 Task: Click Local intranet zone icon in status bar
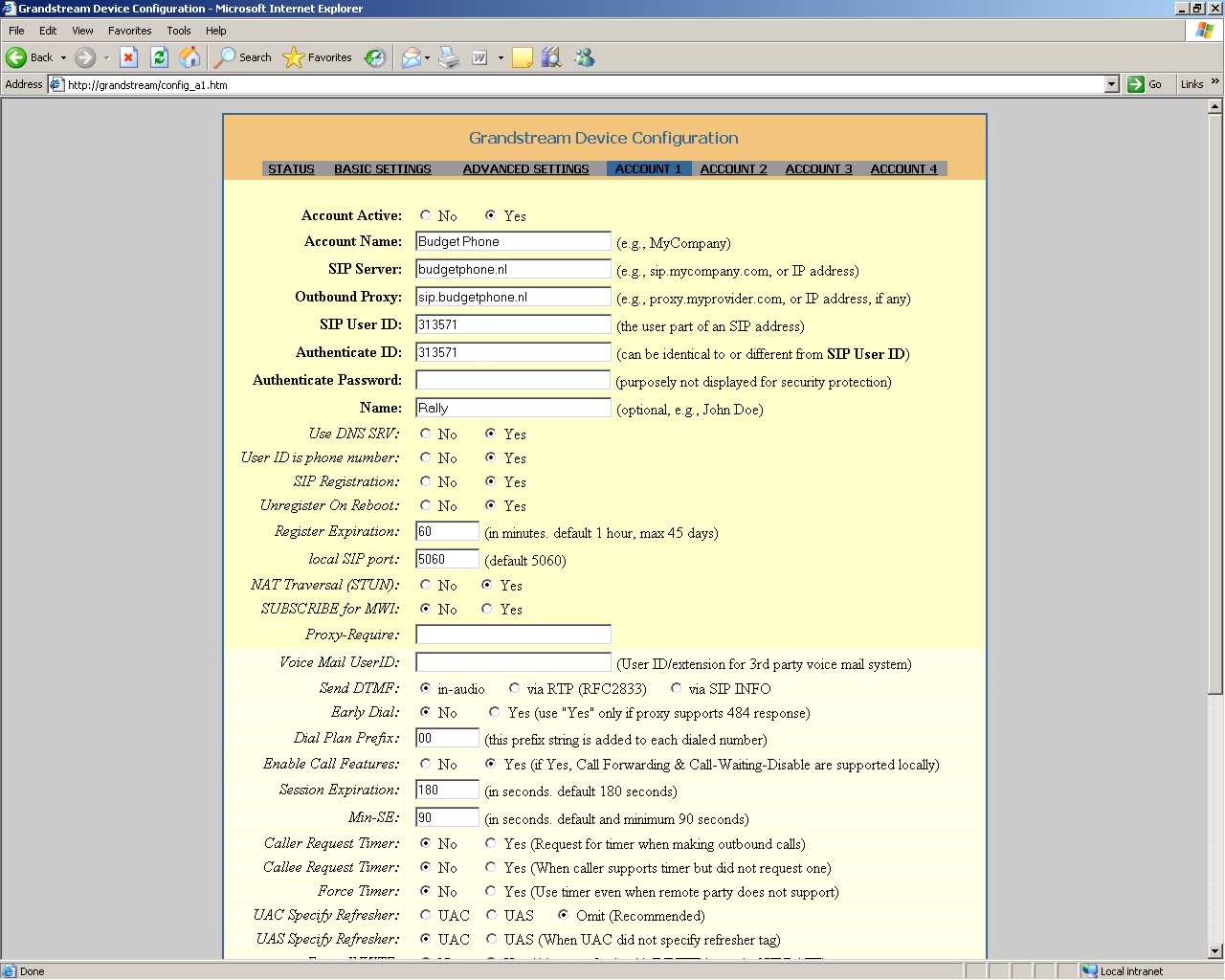(x=1089, y=970)
